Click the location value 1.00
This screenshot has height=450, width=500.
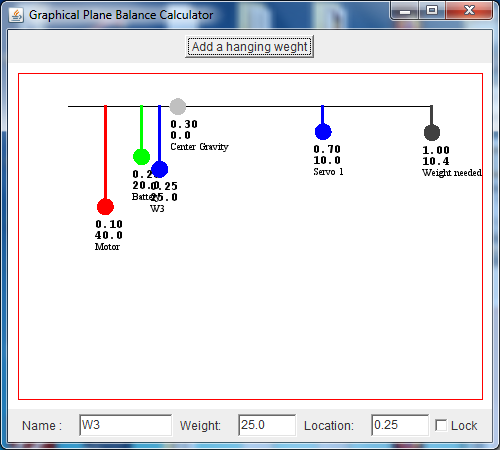tap(436, 150)
